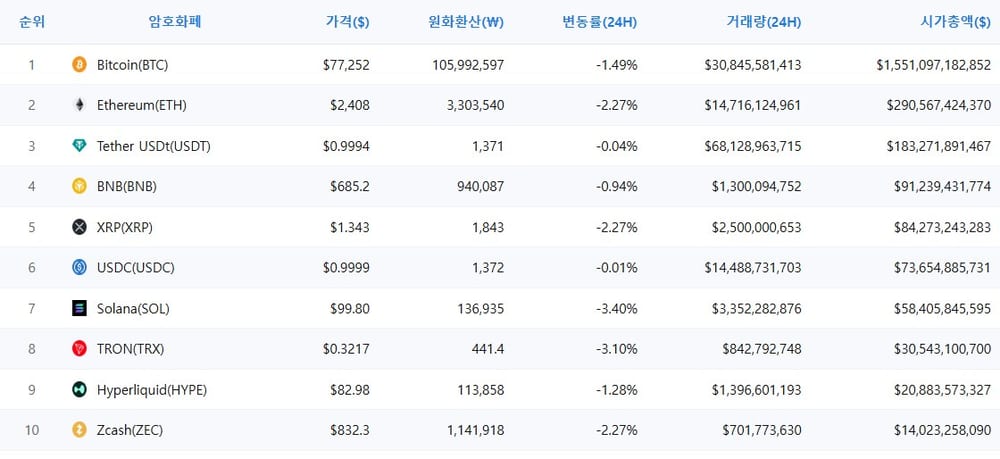The width and height of the screenshot is (1000, 459).
Task: Select Tether price $0.9994
Action: [x=346, y=146]
